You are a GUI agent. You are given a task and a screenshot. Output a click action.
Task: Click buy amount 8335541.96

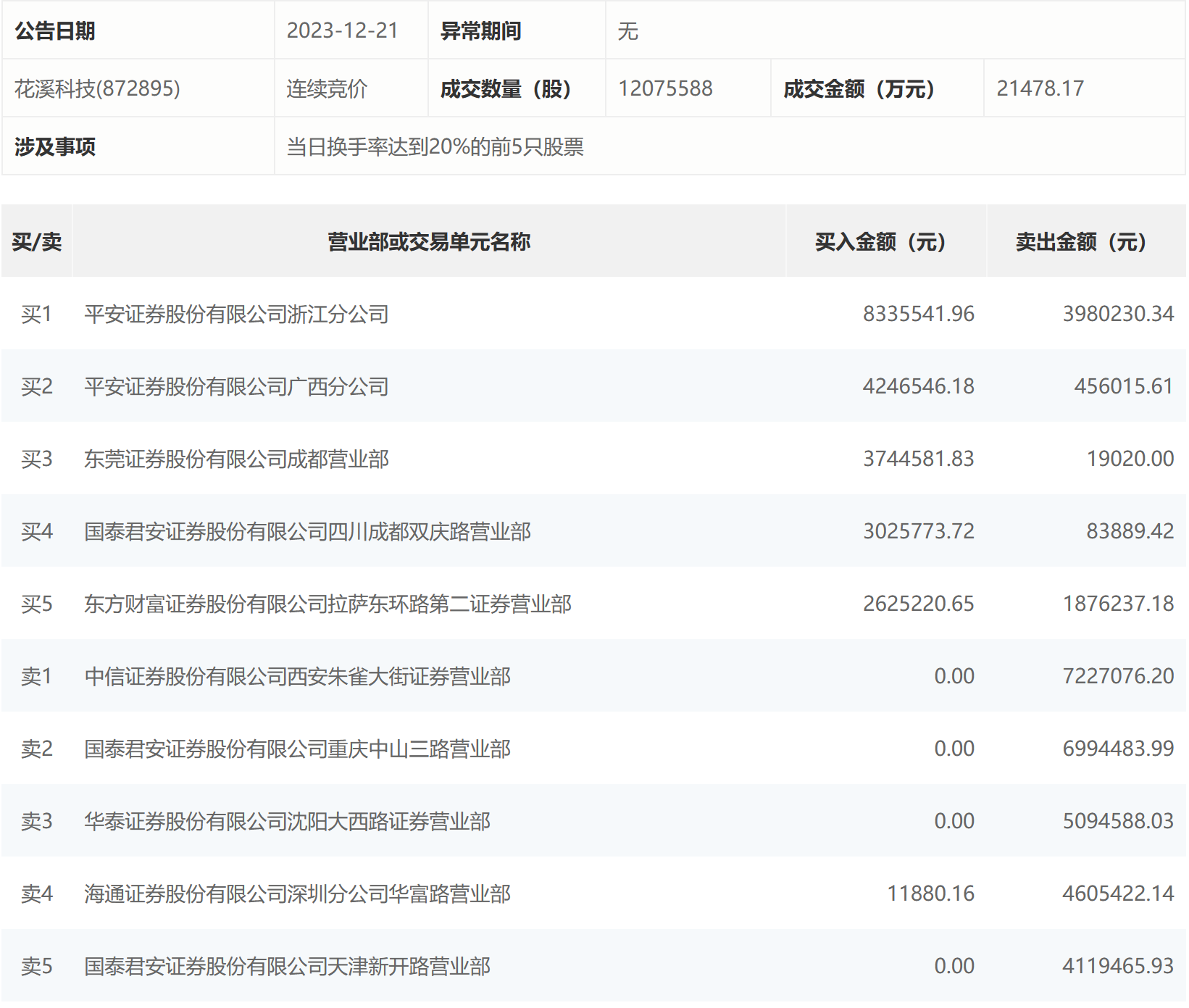[919, 314]
